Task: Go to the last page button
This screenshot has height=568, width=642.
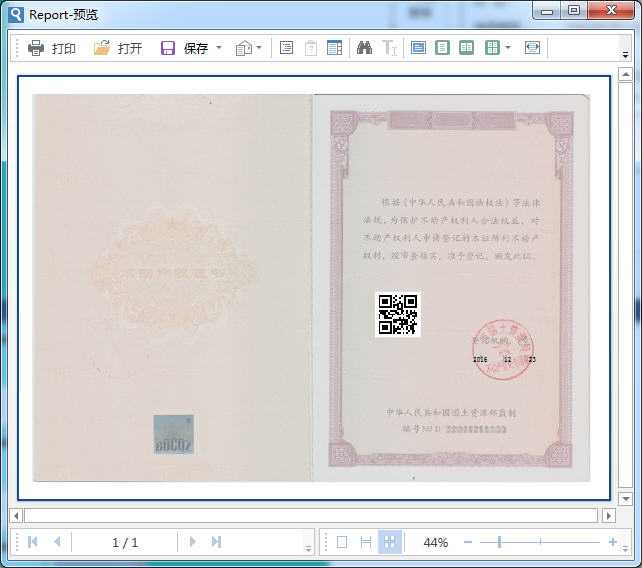Action: [216, 542]
